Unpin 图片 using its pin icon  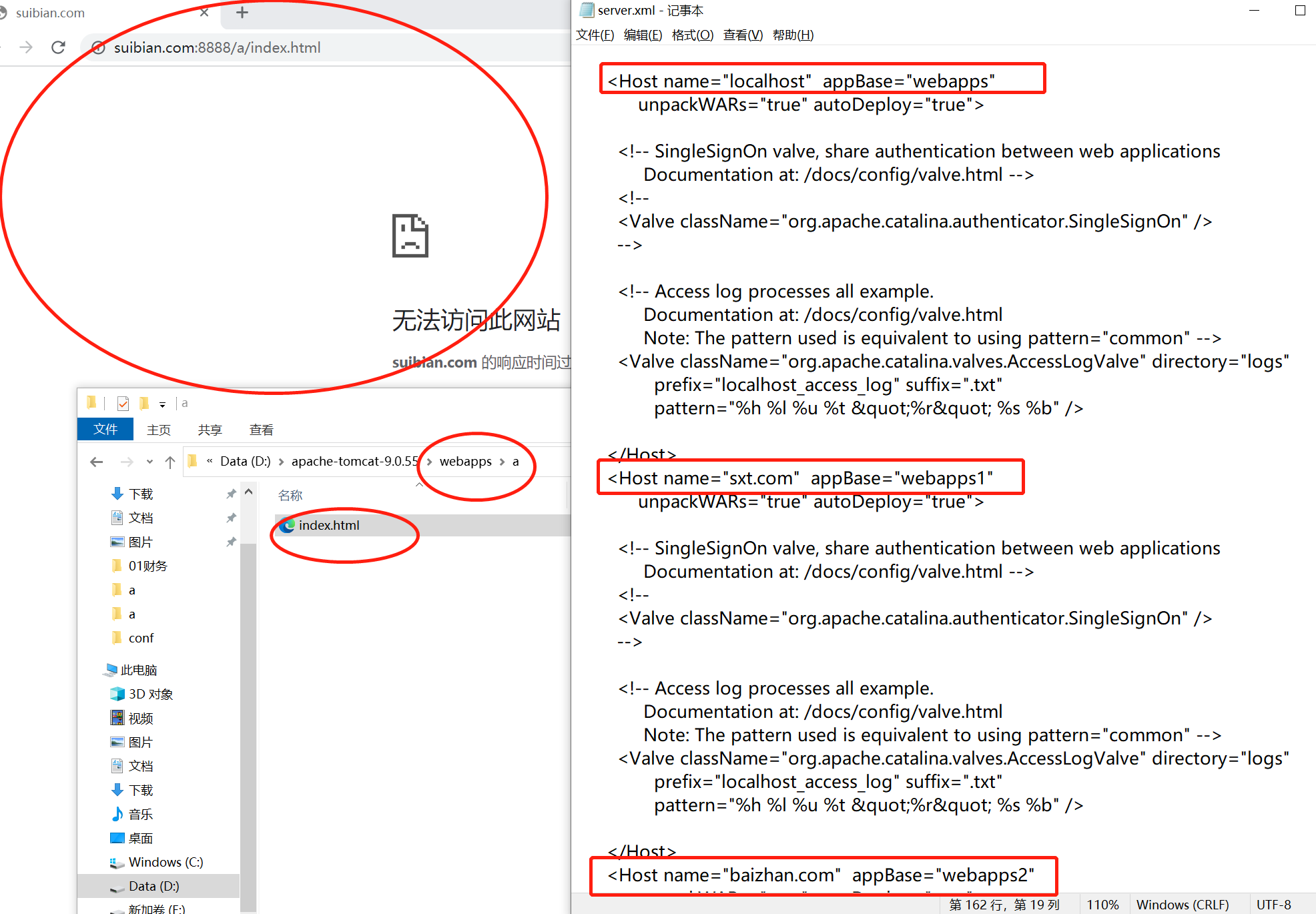(231, 542)
